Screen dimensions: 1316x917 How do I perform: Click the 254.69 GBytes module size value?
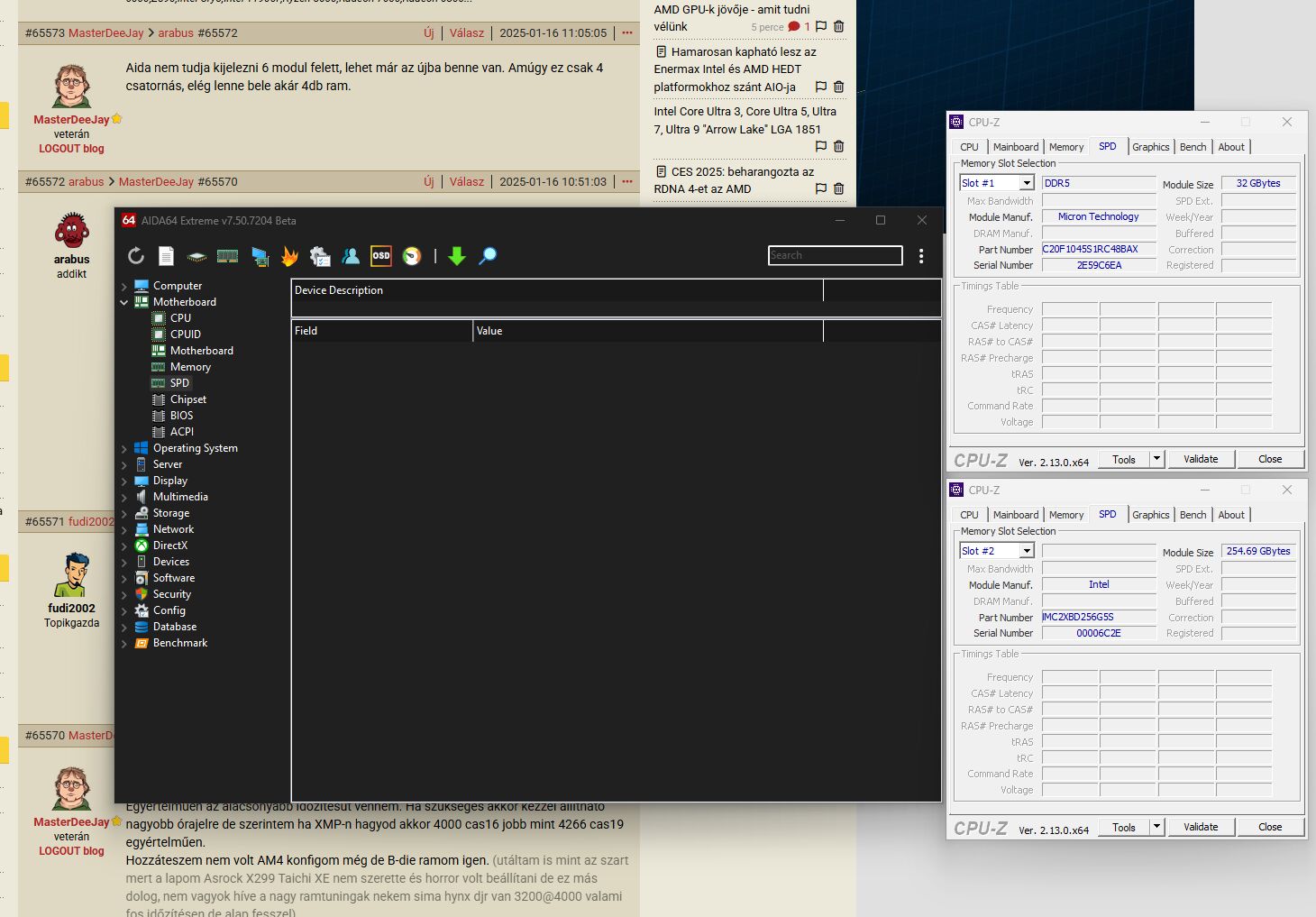tap(1258, 551)
